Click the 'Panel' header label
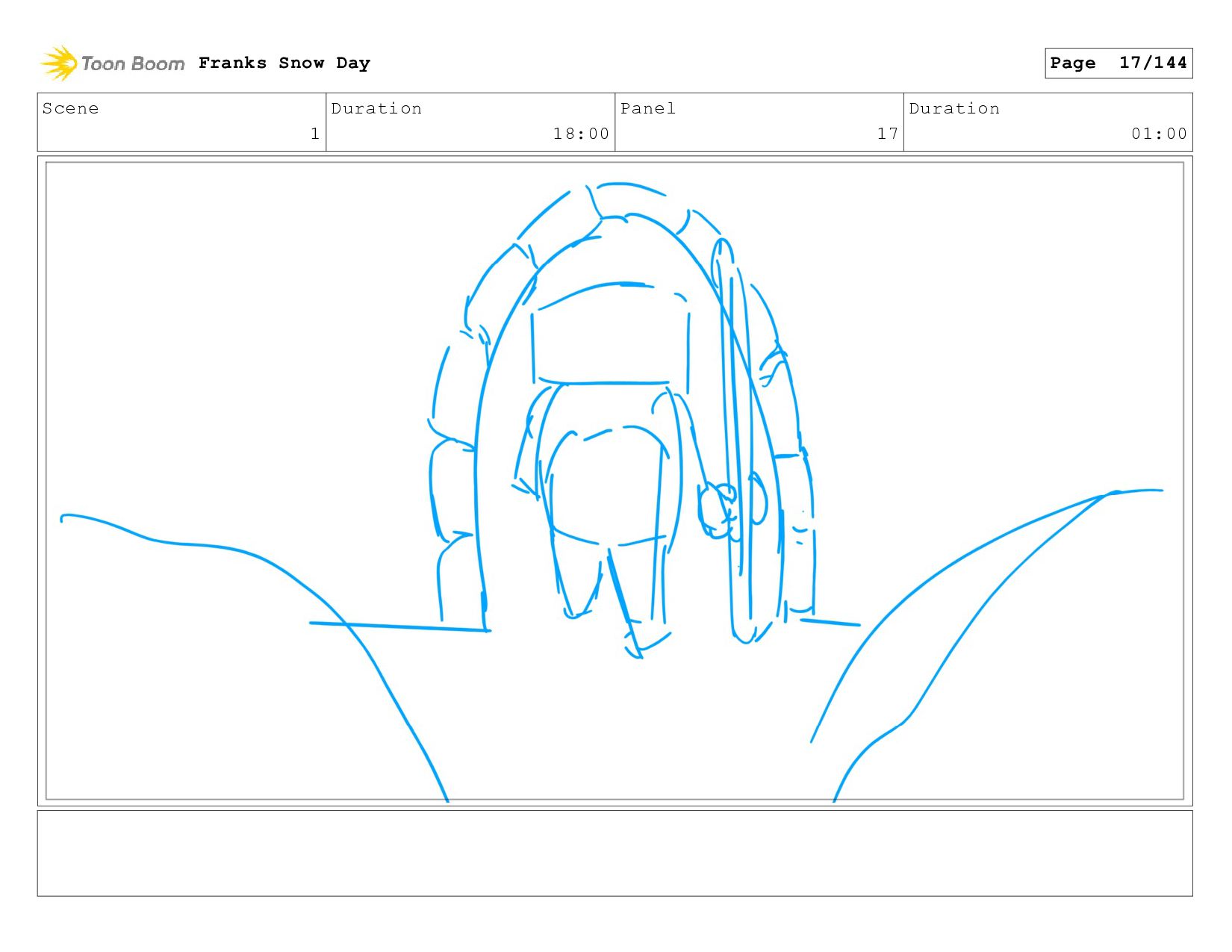 click(648, 108)
